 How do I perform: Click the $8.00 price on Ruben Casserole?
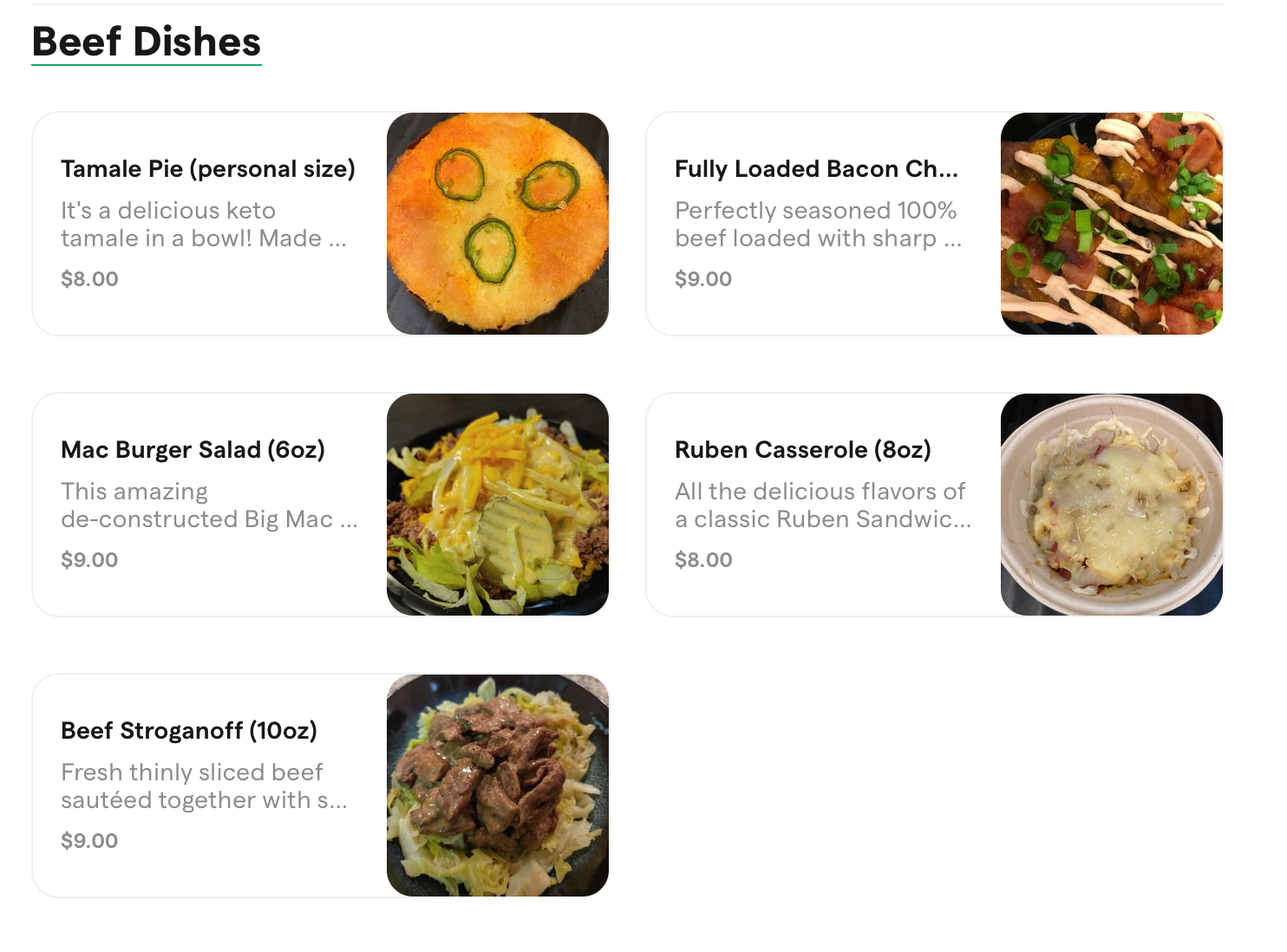pyautogui.click(x=703, y=560)
